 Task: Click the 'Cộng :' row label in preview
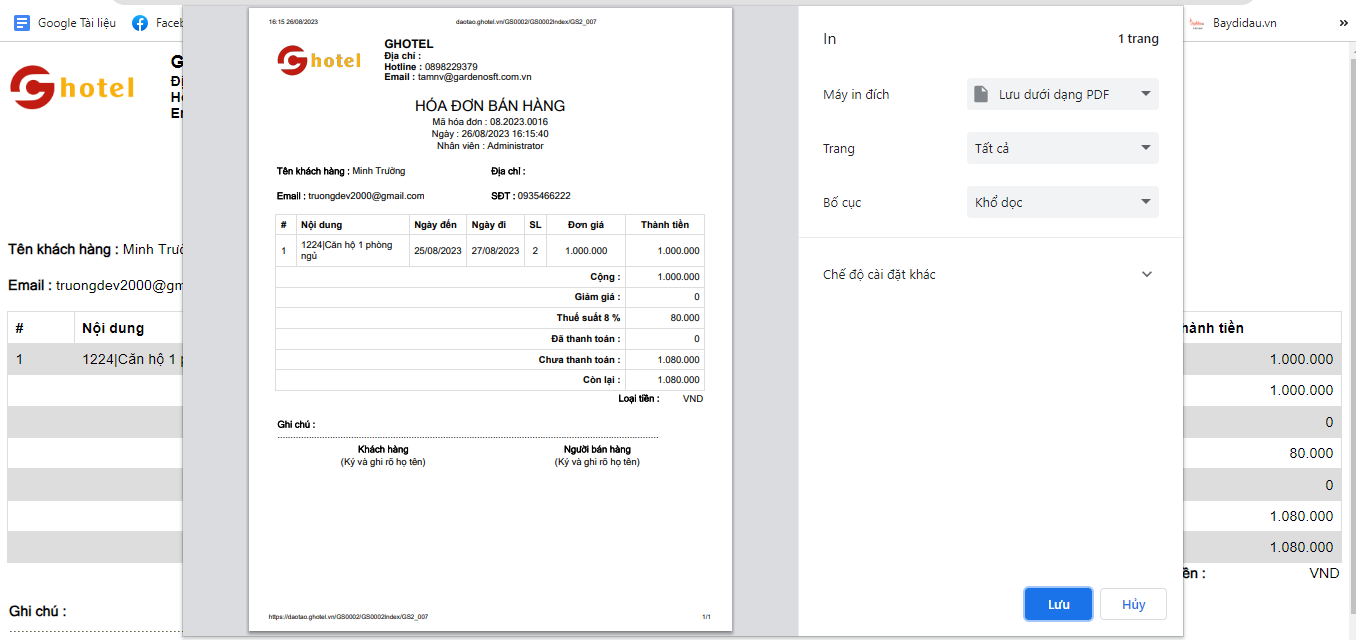[x=606, y=277]
